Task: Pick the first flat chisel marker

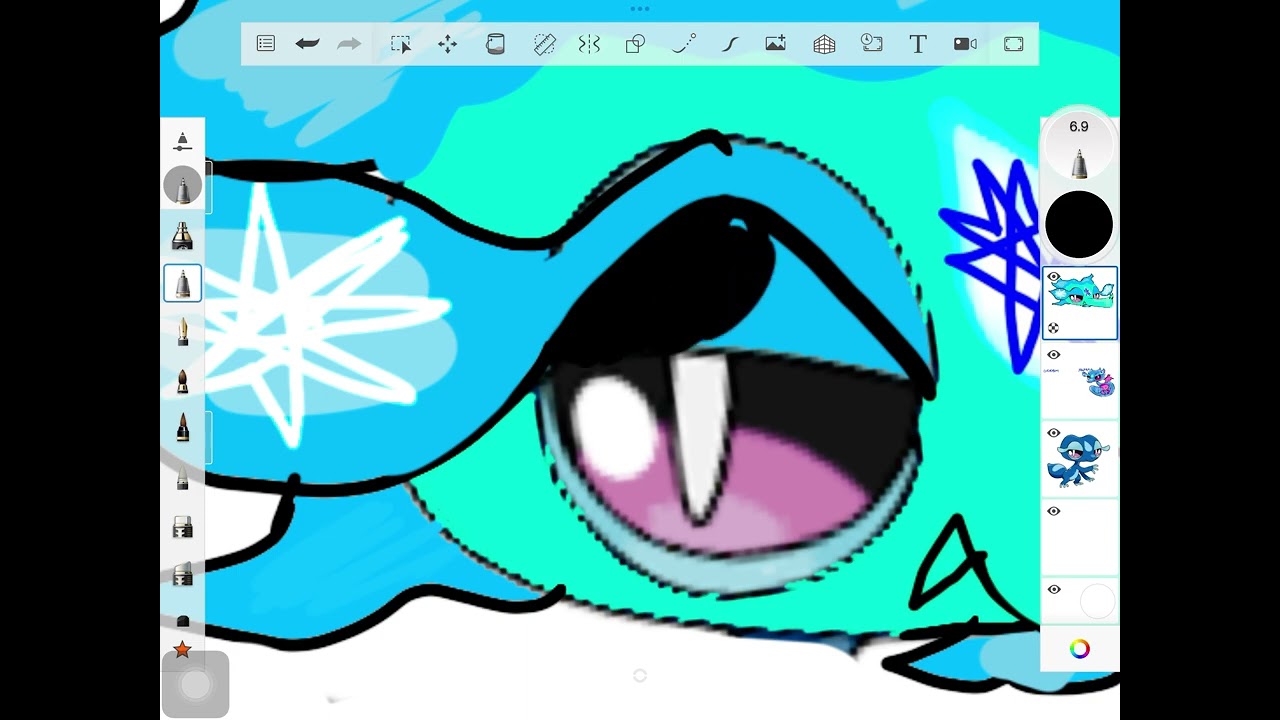Action: (183, 527)
